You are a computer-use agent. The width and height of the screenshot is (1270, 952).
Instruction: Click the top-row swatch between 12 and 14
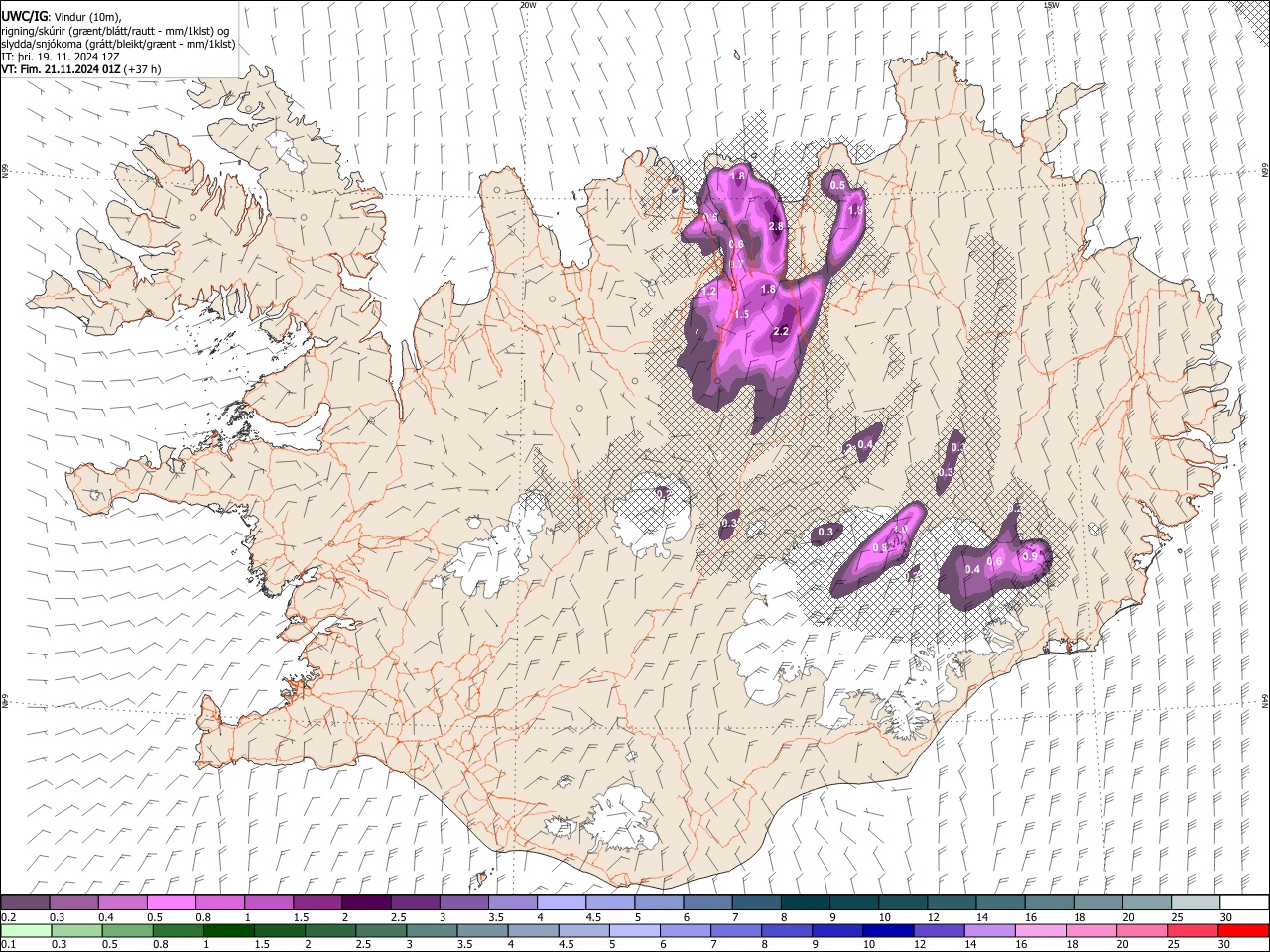pos(951,902)
